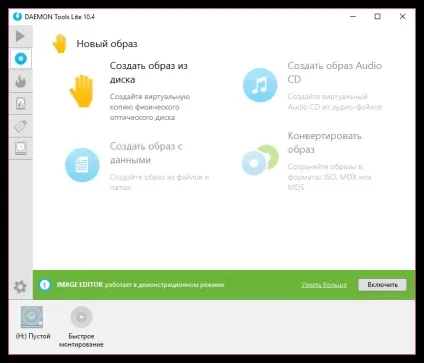Choose Создать образ с данными title
Screen dimensions: 424x363
(146, 153)
